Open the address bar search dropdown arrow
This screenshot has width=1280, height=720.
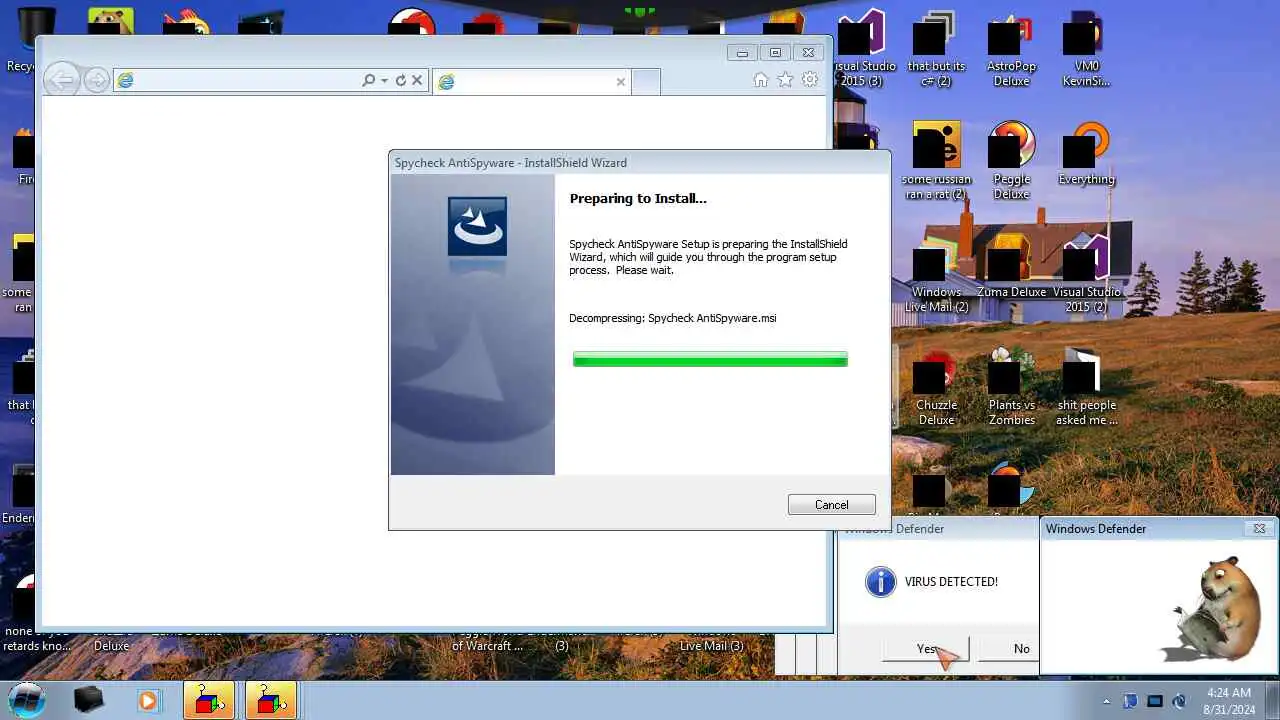point(384,81)
